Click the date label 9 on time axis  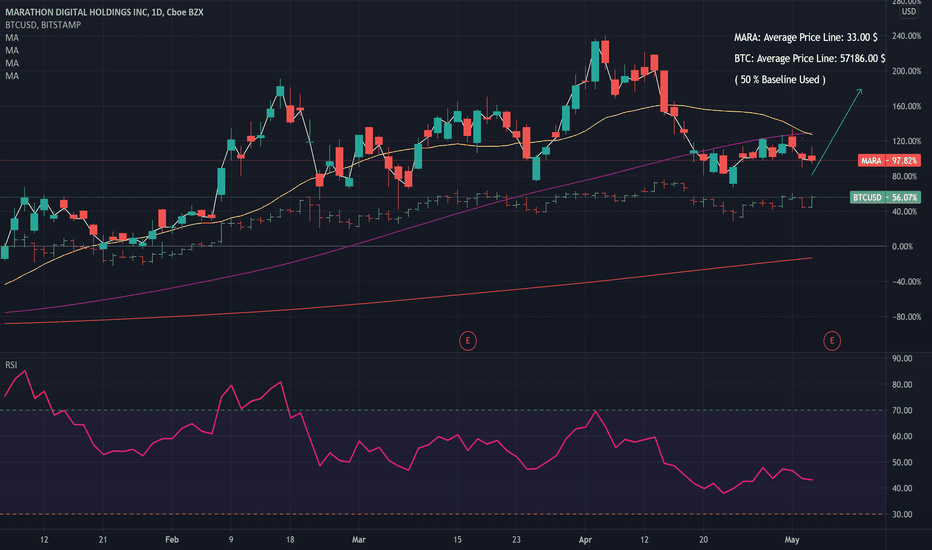coord(231,540)
